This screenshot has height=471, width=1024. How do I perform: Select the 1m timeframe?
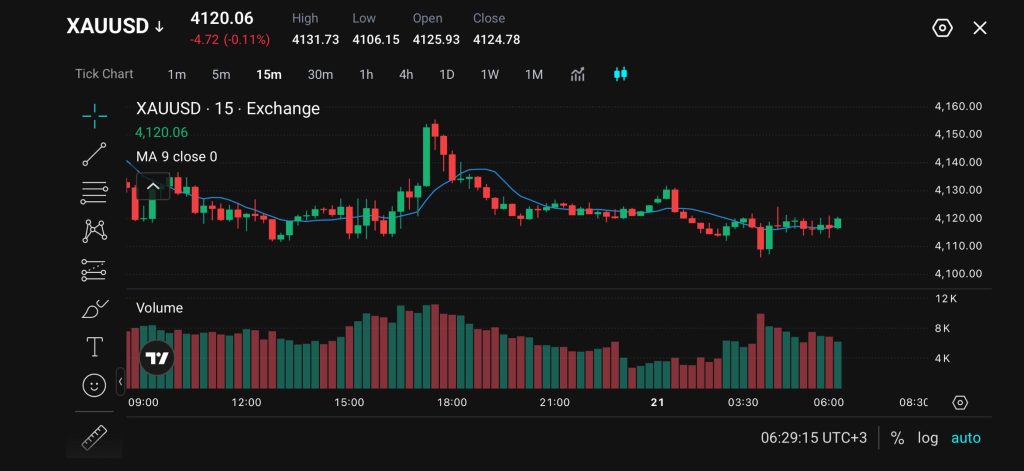click(x=176, y=74)
